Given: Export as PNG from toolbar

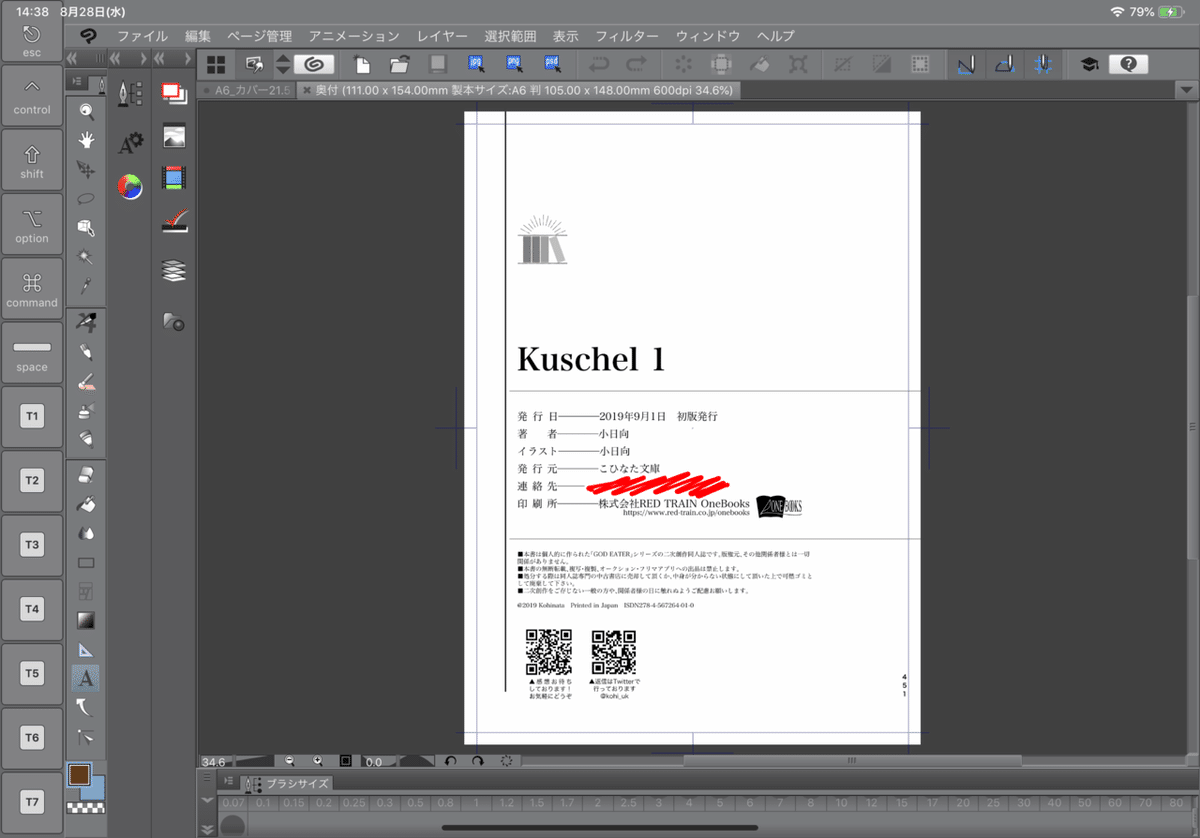Looking at the screenshot, I should 514,64.
